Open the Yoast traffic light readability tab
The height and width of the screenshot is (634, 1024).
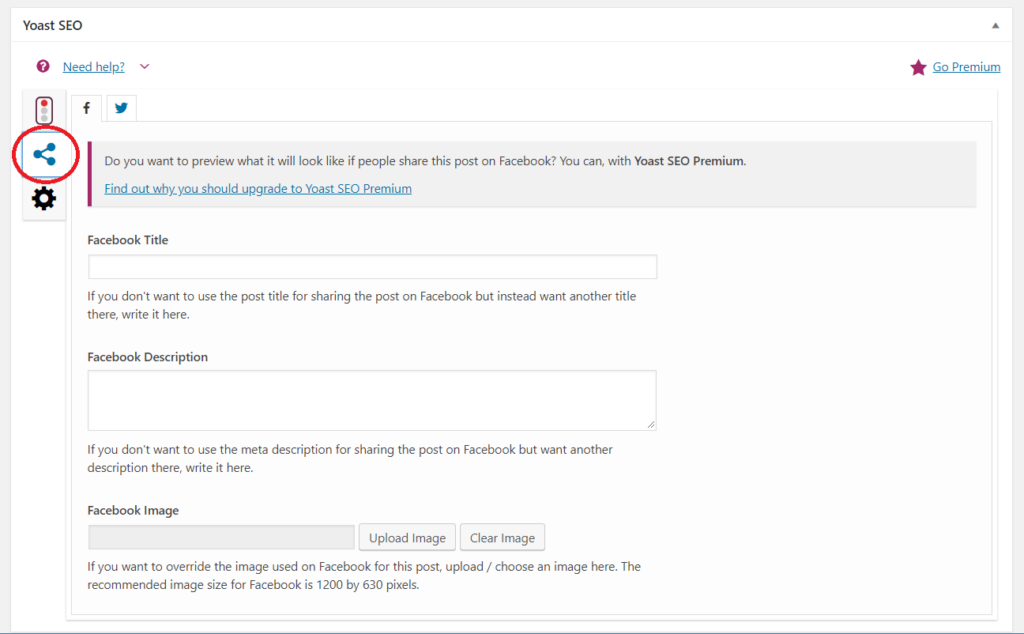[44, 110]
